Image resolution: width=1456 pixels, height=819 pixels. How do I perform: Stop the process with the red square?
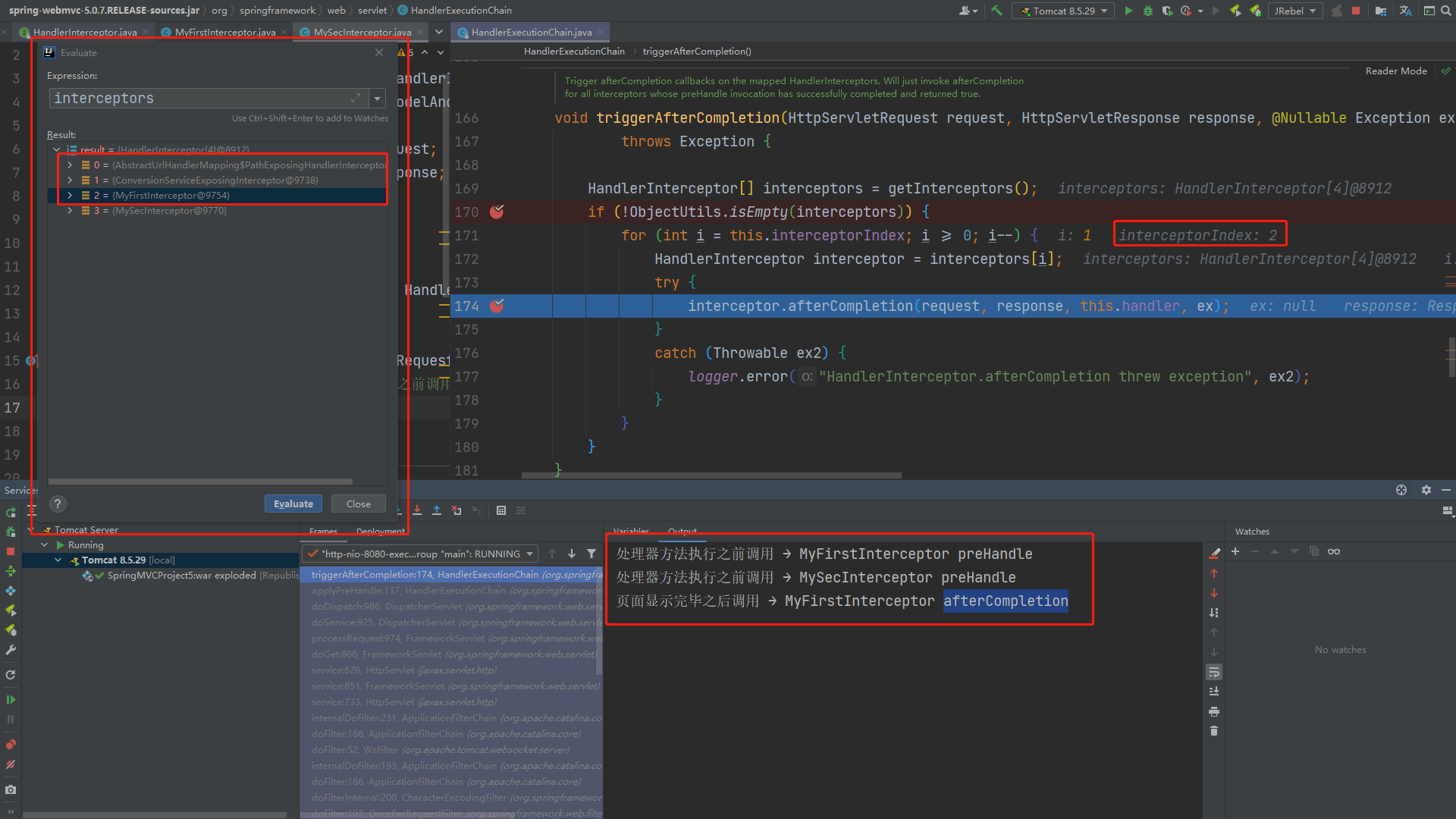[x=1356, y=11]
